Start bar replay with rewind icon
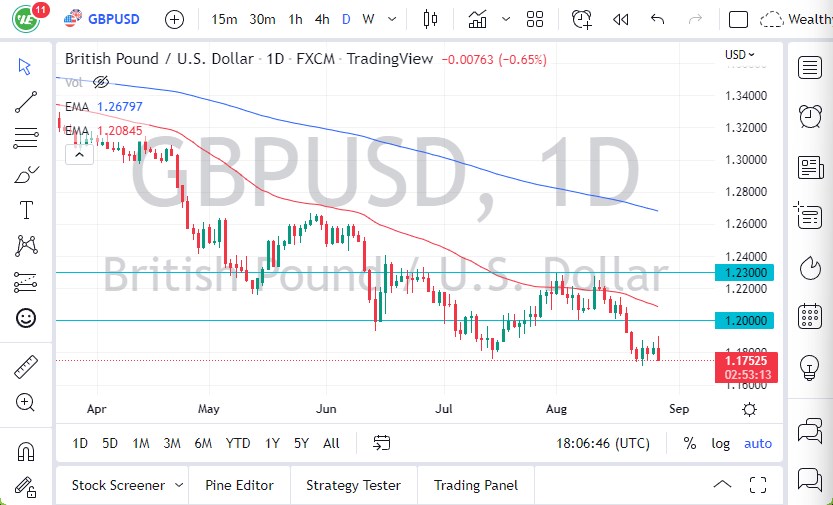 tap(620, 19)
